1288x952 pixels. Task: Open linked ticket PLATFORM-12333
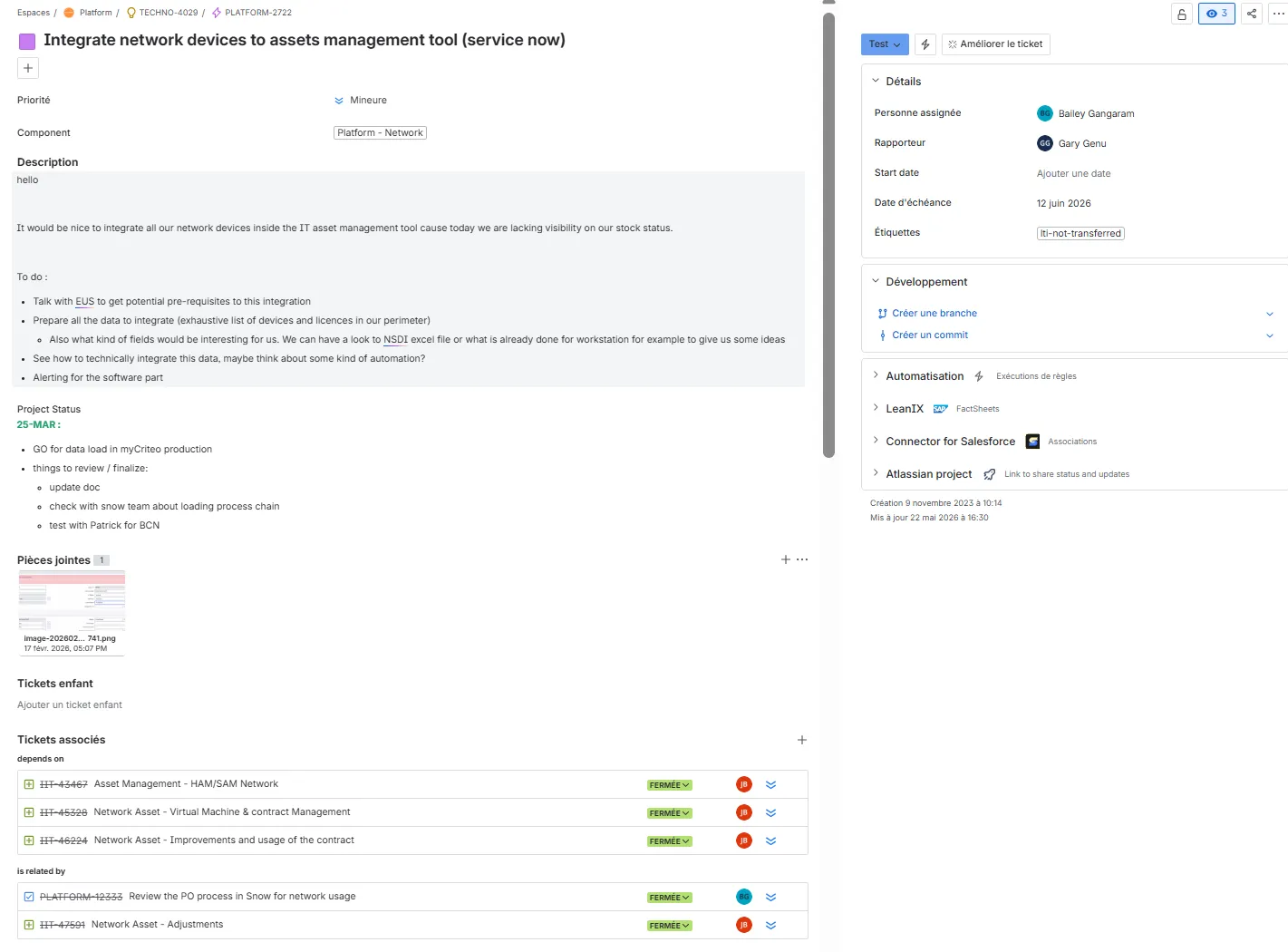81,898
